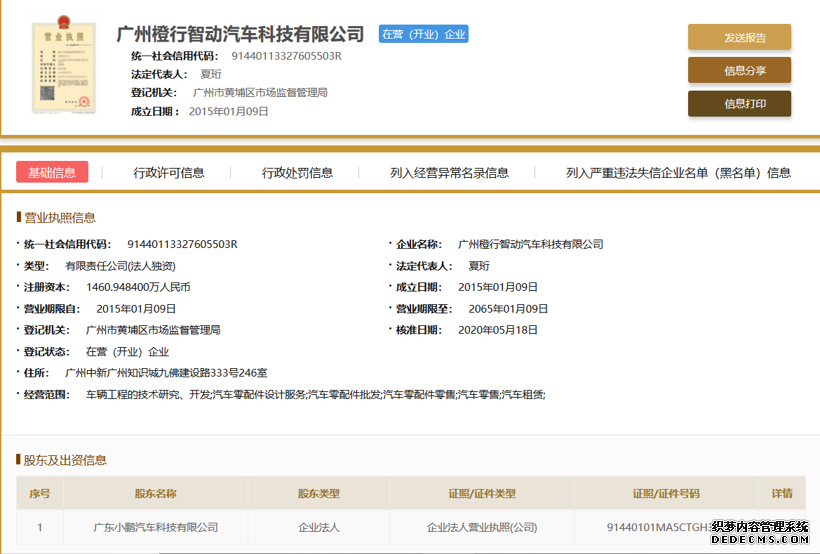This screenshot has width=820, height=554.
Task: Click the 在营（开业）企业 status badge
Action: click(424, 34)
